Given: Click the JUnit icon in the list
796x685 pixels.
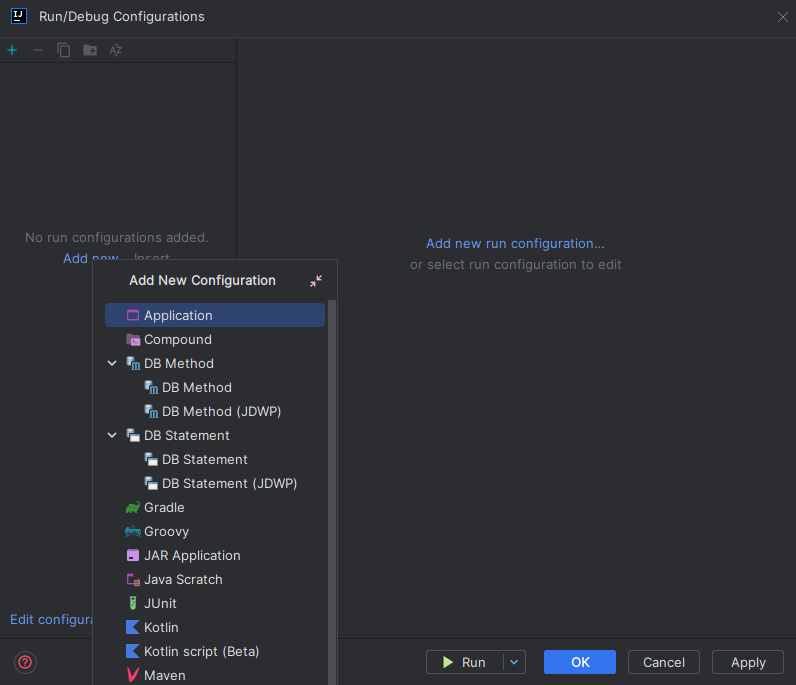Looking at the screenshot, I should (132, 603).
